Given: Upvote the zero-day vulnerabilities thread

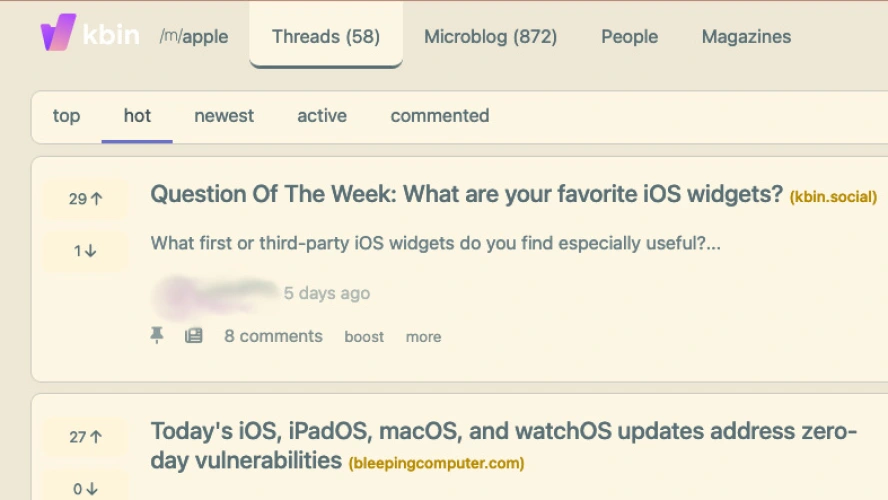Looking at the screenshot, I should pyautogui.click(x=86, y=437).
